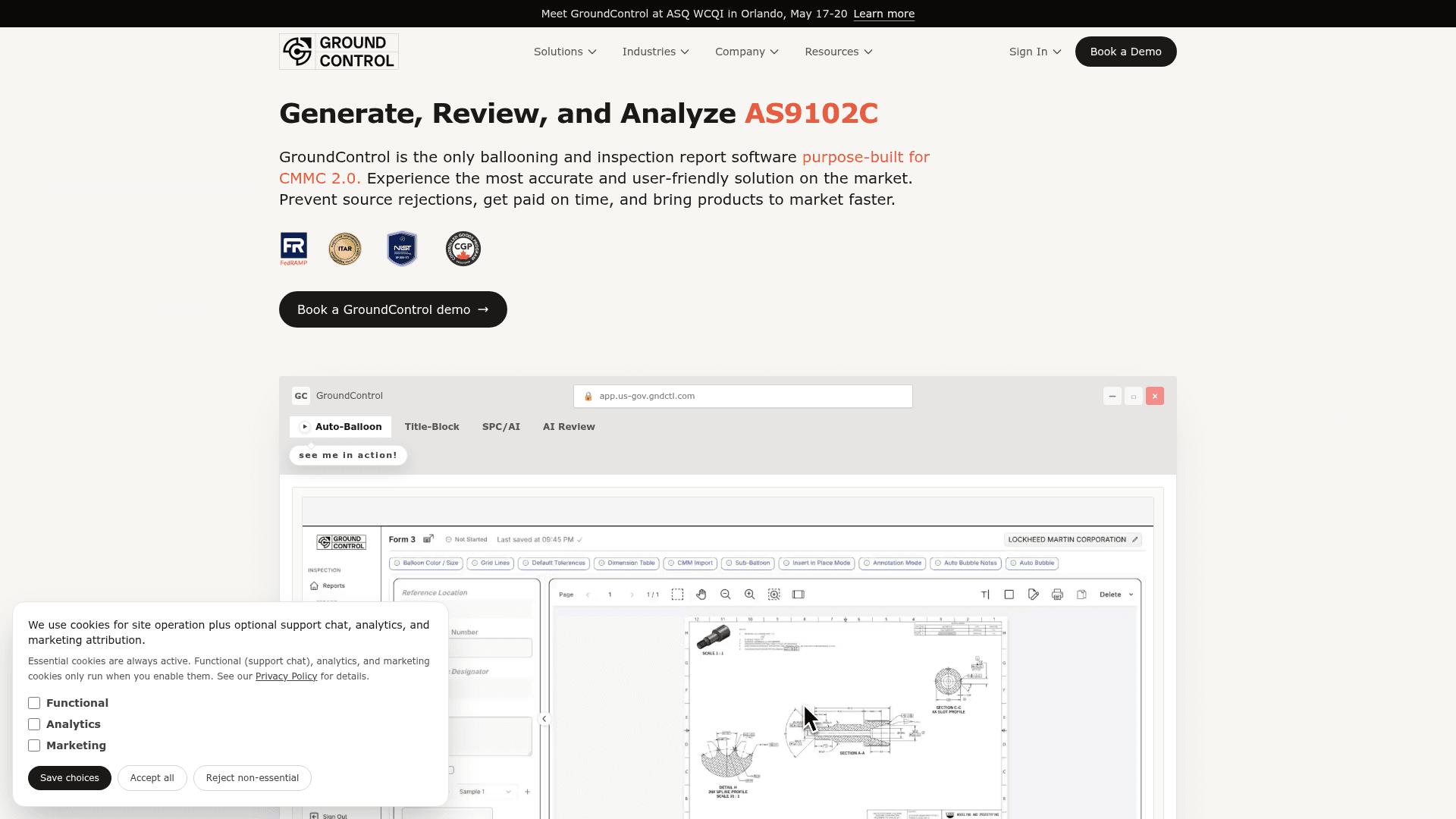Expand the Industries menu
Screen dimensions: 1456x819
tap(655, 52)
